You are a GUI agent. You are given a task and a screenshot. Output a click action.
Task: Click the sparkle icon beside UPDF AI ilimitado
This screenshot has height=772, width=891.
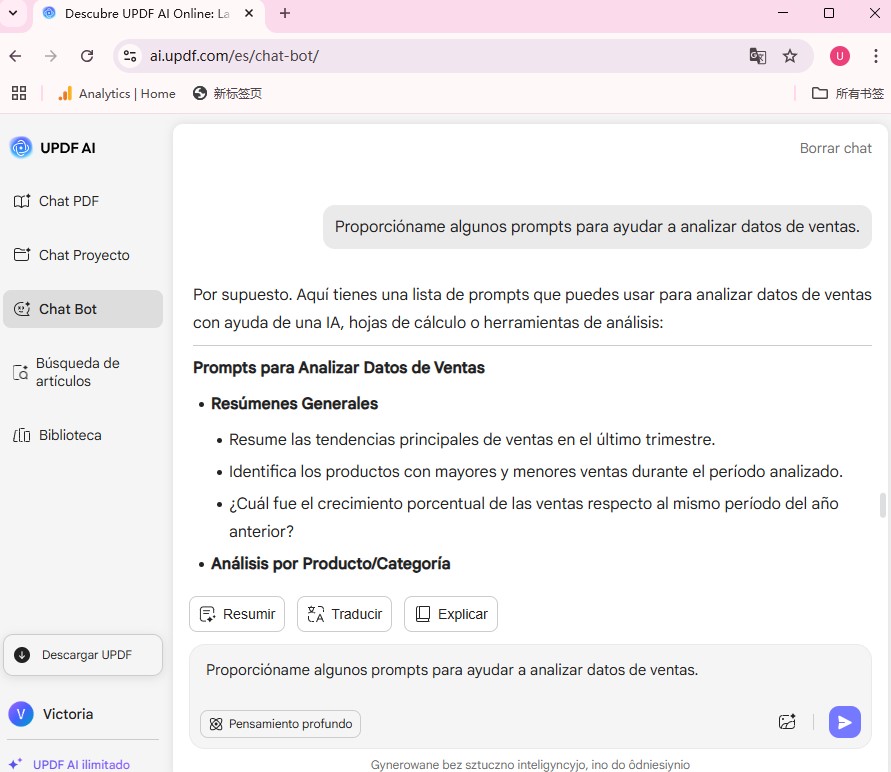[15, 763]
